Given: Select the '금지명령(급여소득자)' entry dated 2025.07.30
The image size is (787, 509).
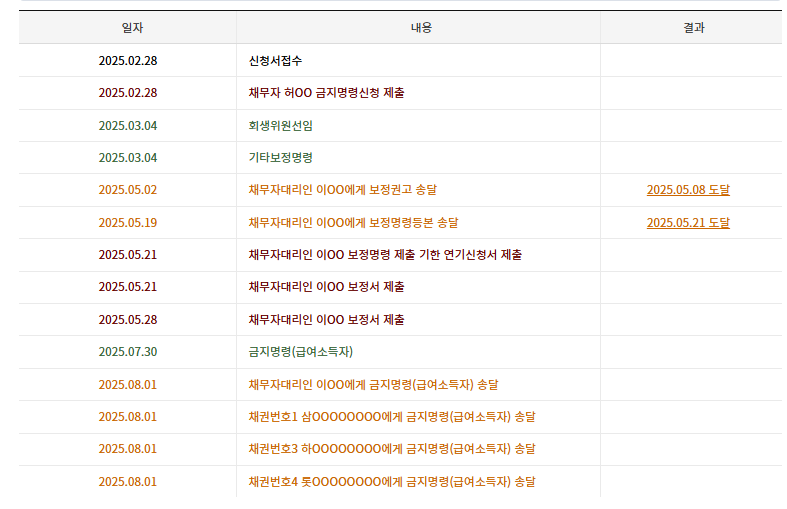Looking at the screenshot, I should pyautogui.click(x=301, y=351).
